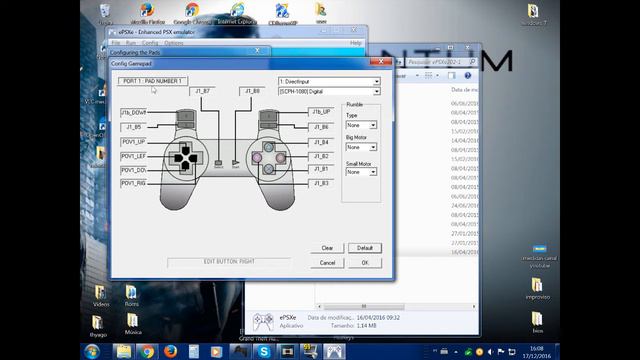The width and height of the screenshot is (640, 360).
Task: Click the J1_B4 triangle mapping field
Action: (x=321, y=142)
